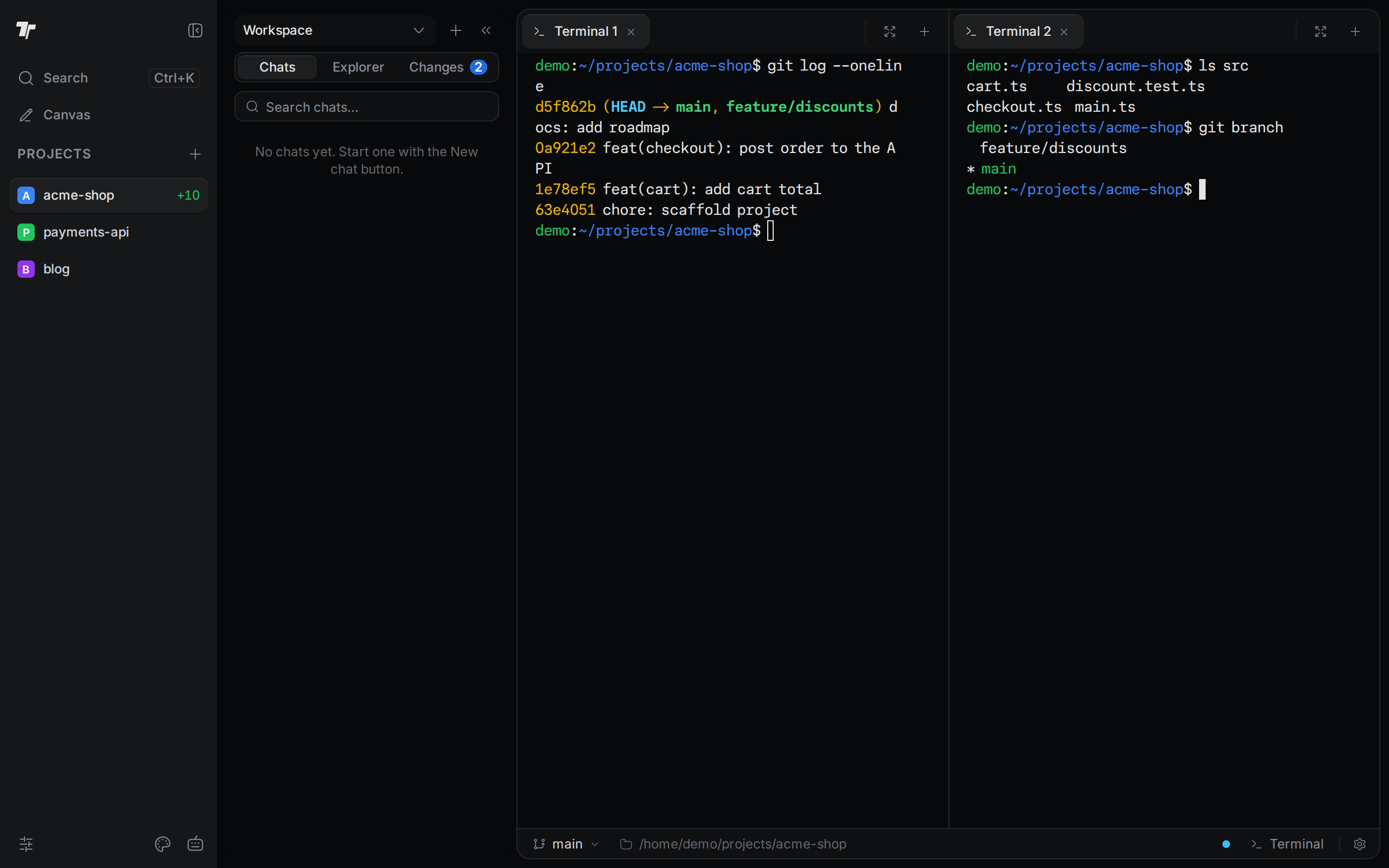Open Search with Ctrl+K
Viewport: 1389px width, 868px height.
point(109,78)
